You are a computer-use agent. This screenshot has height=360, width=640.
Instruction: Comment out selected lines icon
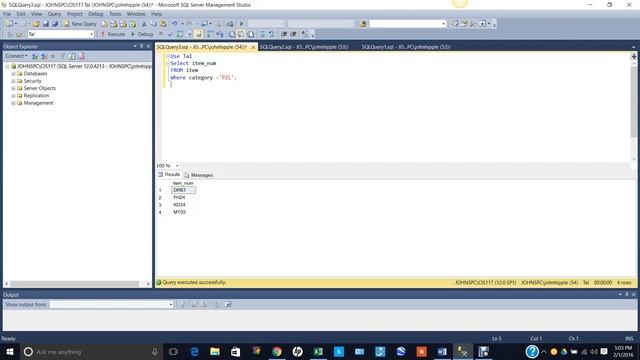262,34
